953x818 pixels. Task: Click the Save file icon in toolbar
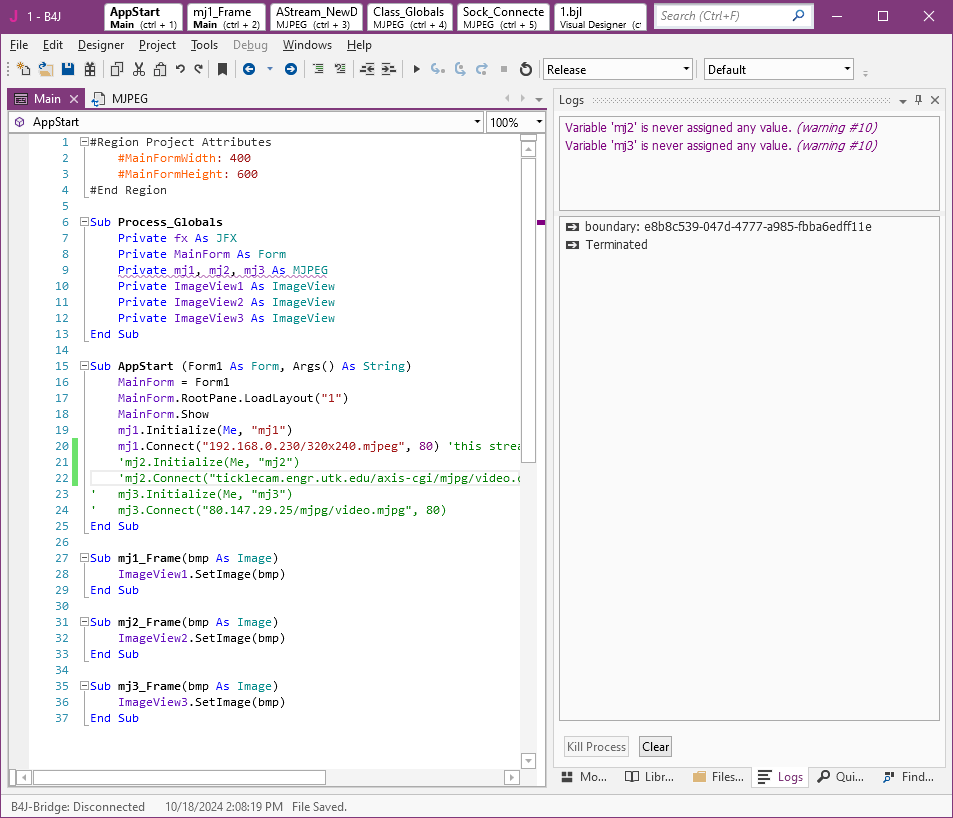tap(68, 69)
